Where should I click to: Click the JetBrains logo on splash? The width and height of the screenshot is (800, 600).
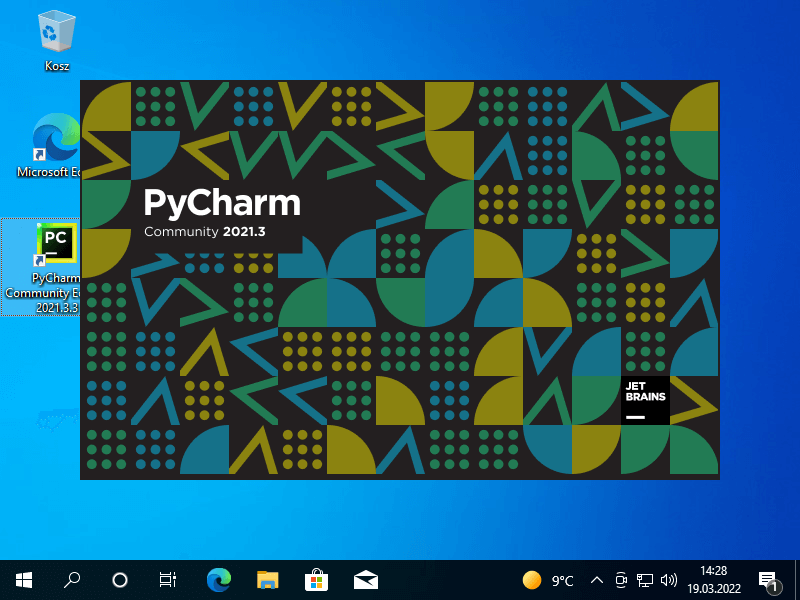click(645, 401)
